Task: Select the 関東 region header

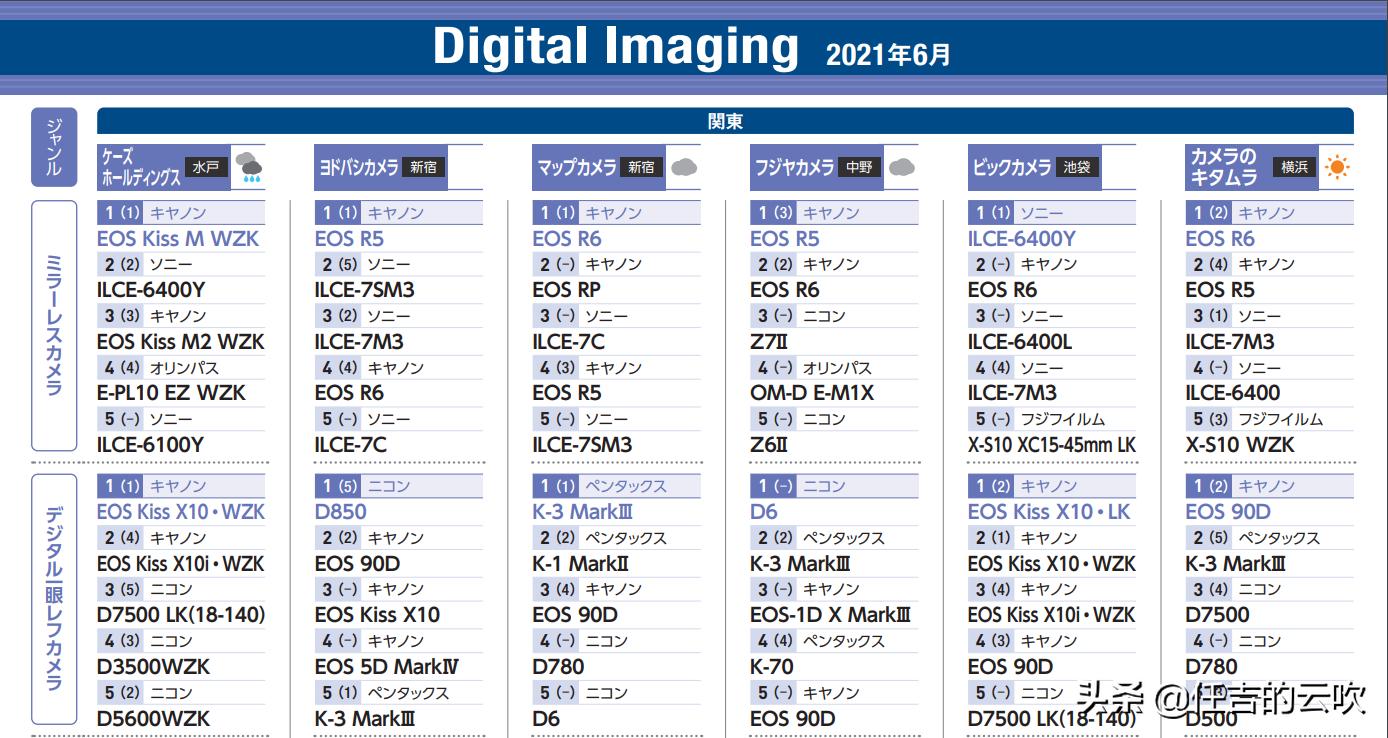Action: coord(725,121)
